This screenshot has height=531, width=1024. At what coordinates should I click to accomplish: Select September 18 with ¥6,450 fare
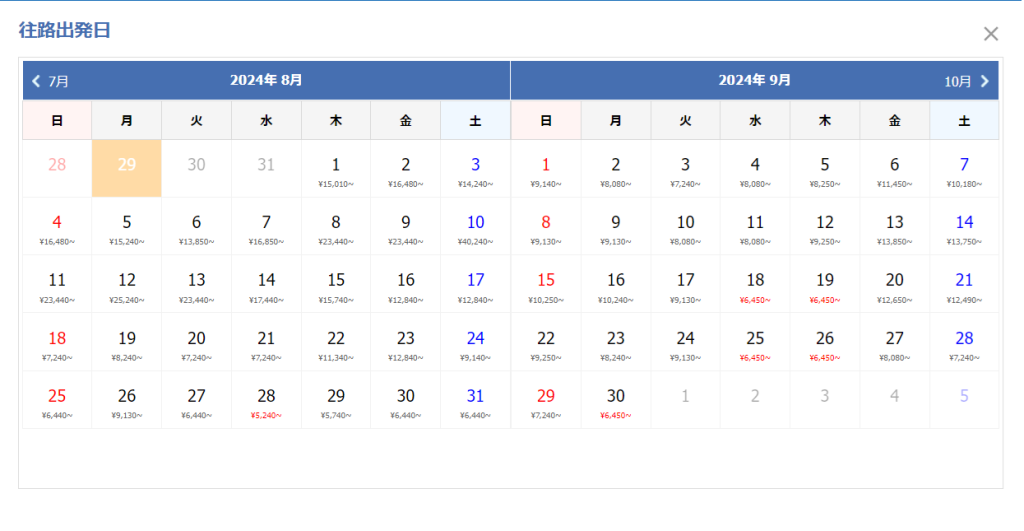(755, 285)
